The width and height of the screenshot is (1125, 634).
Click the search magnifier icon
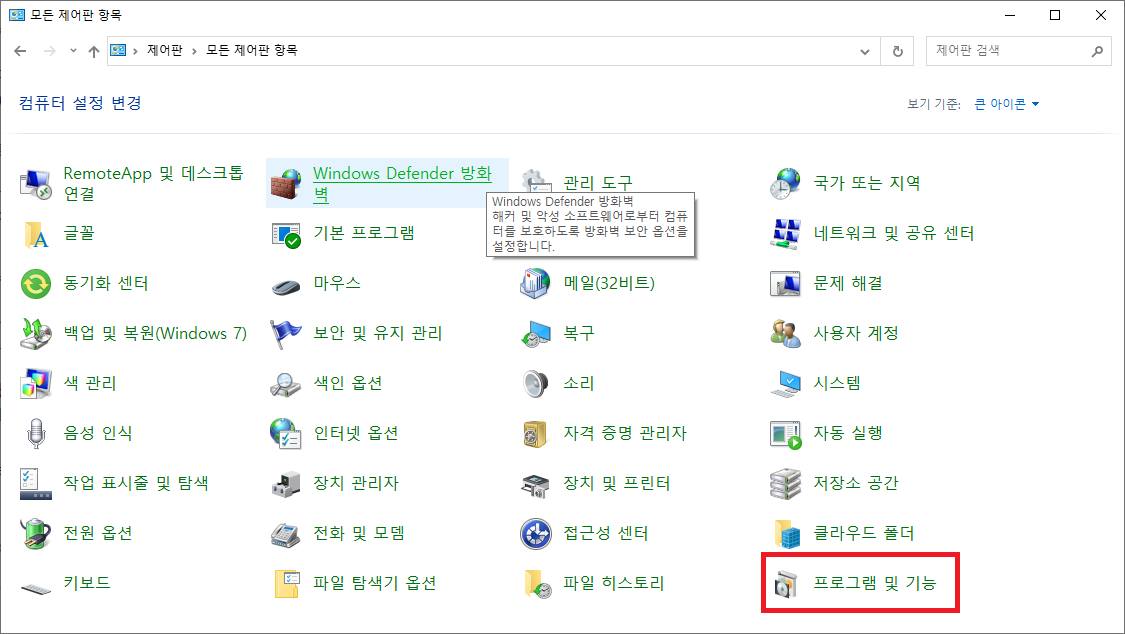click(x=1097, y=51)
